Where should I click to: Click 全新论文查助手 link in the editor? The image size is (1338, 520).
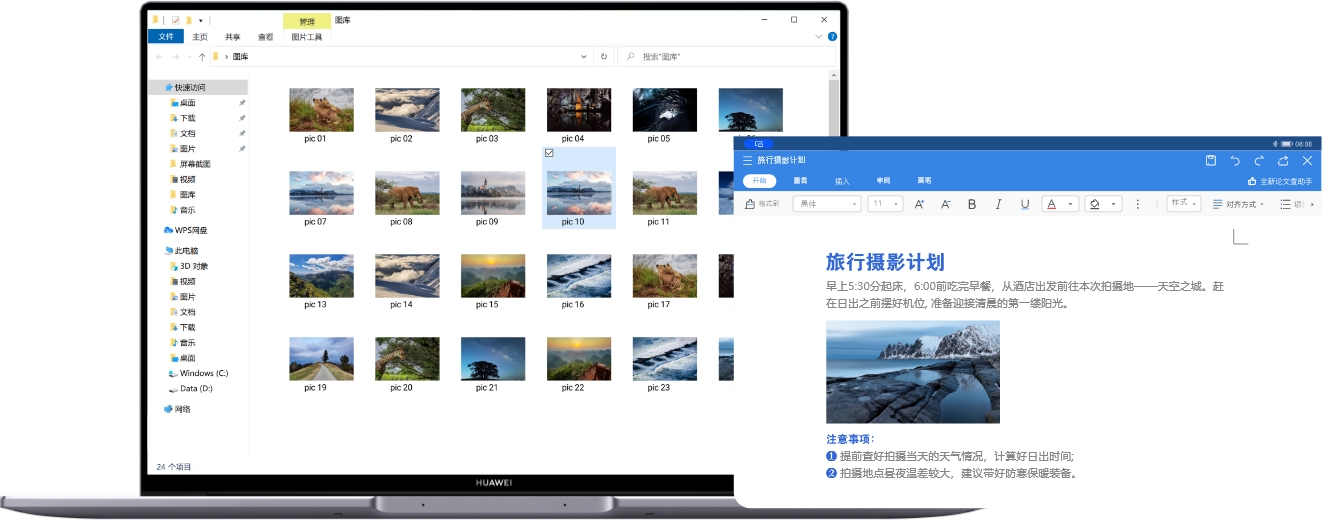point(1280,182)
